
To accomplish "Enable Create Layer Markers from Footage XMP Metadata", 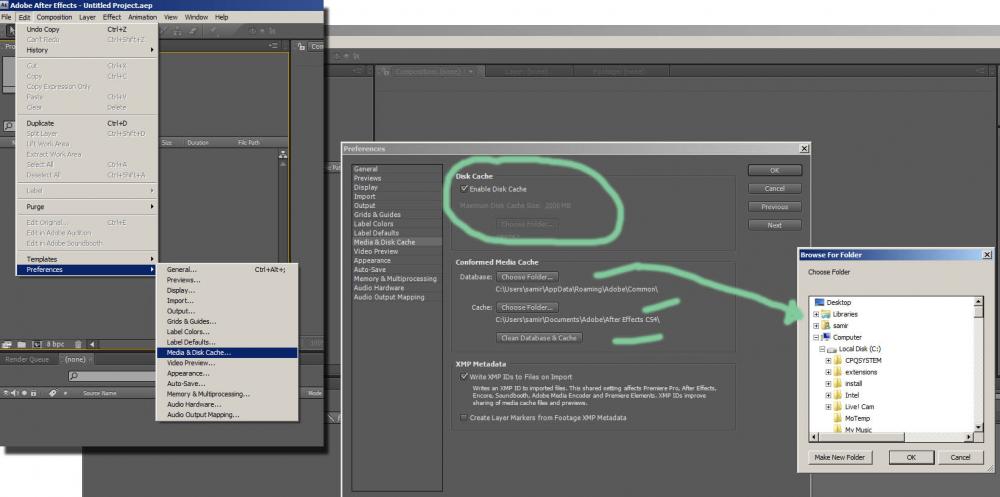I will pos(464,418).
